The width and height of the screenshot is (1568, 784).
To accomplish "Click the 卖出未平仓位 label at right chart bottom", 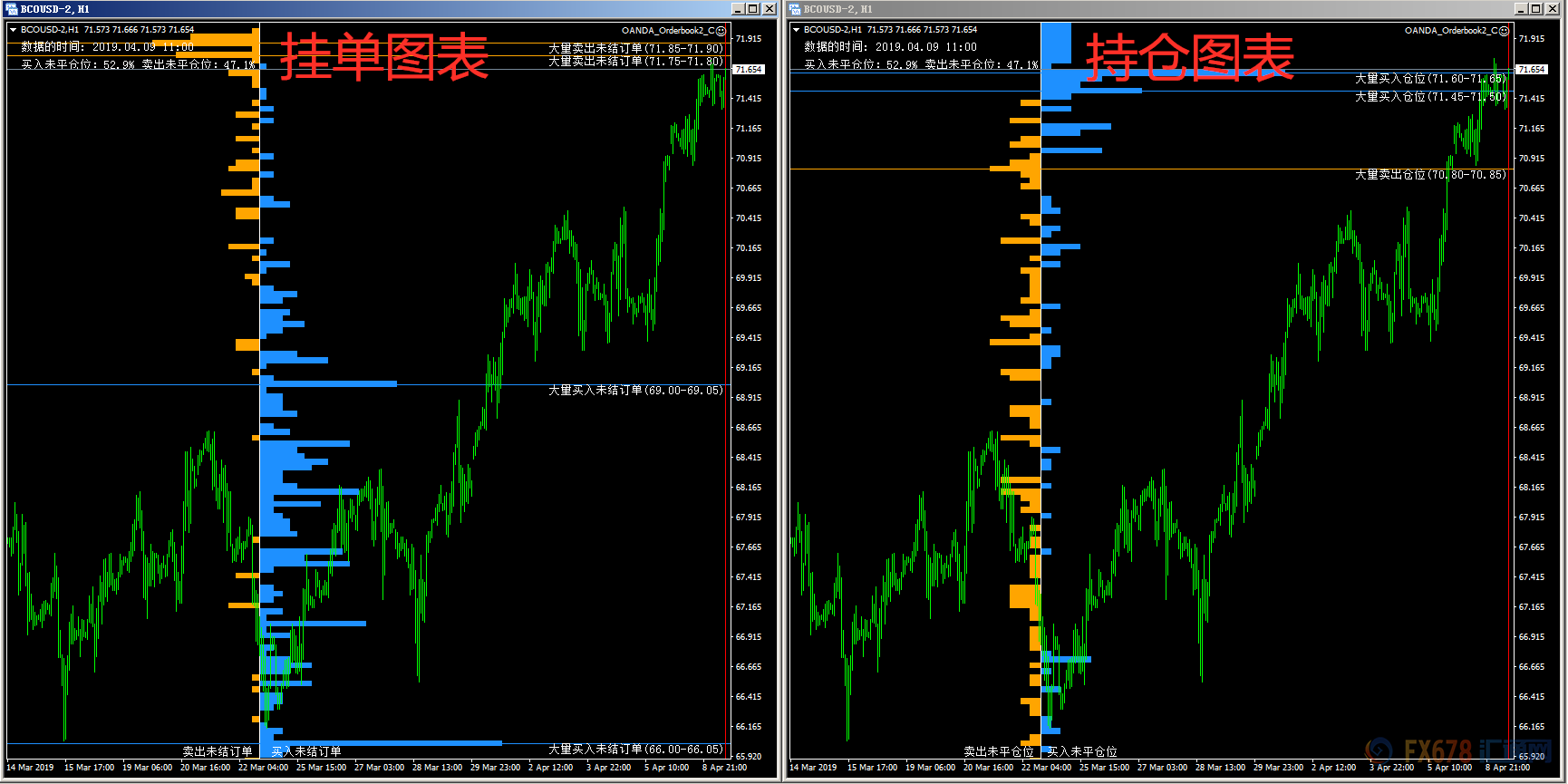I will point(999,751).
